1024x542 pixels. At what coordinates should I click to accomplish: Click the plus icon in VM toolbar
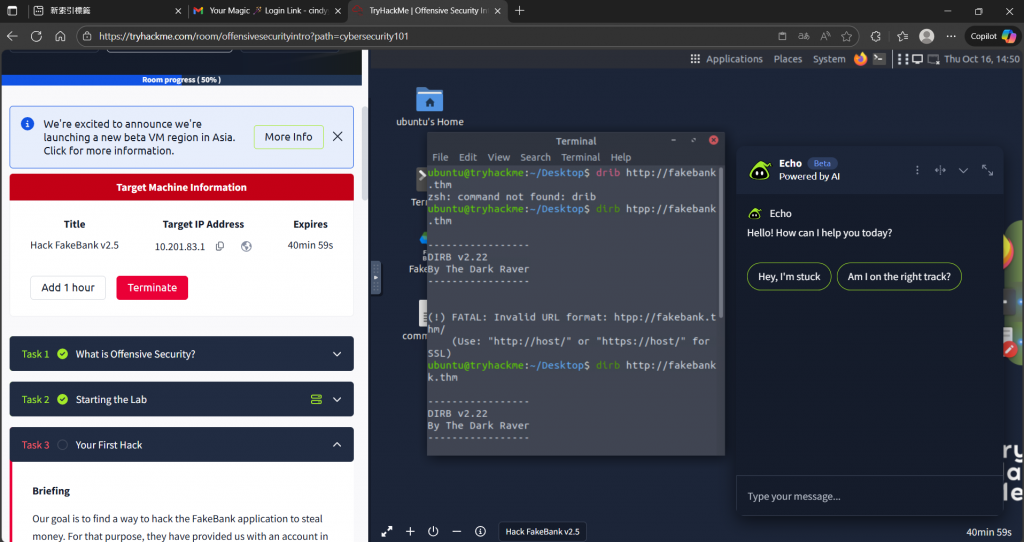coord(410,532)
